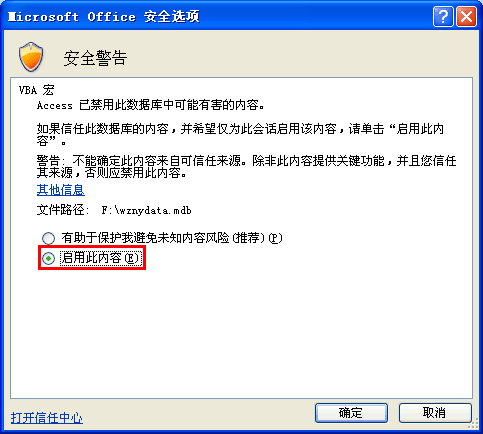Click the 取消 button
The width and height of the screenshot is (483, 434).
pos(435,413)
